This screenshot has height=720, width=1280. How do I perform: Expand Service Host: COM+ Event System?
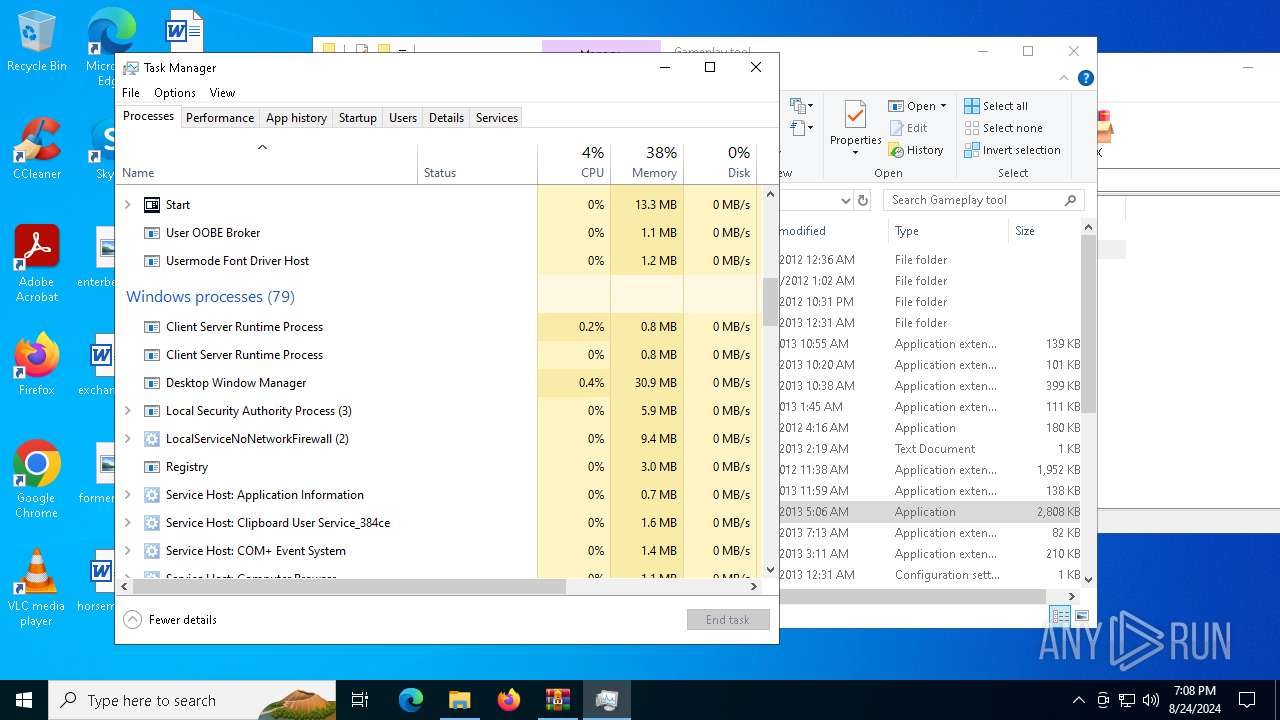(x=127, y=551)
